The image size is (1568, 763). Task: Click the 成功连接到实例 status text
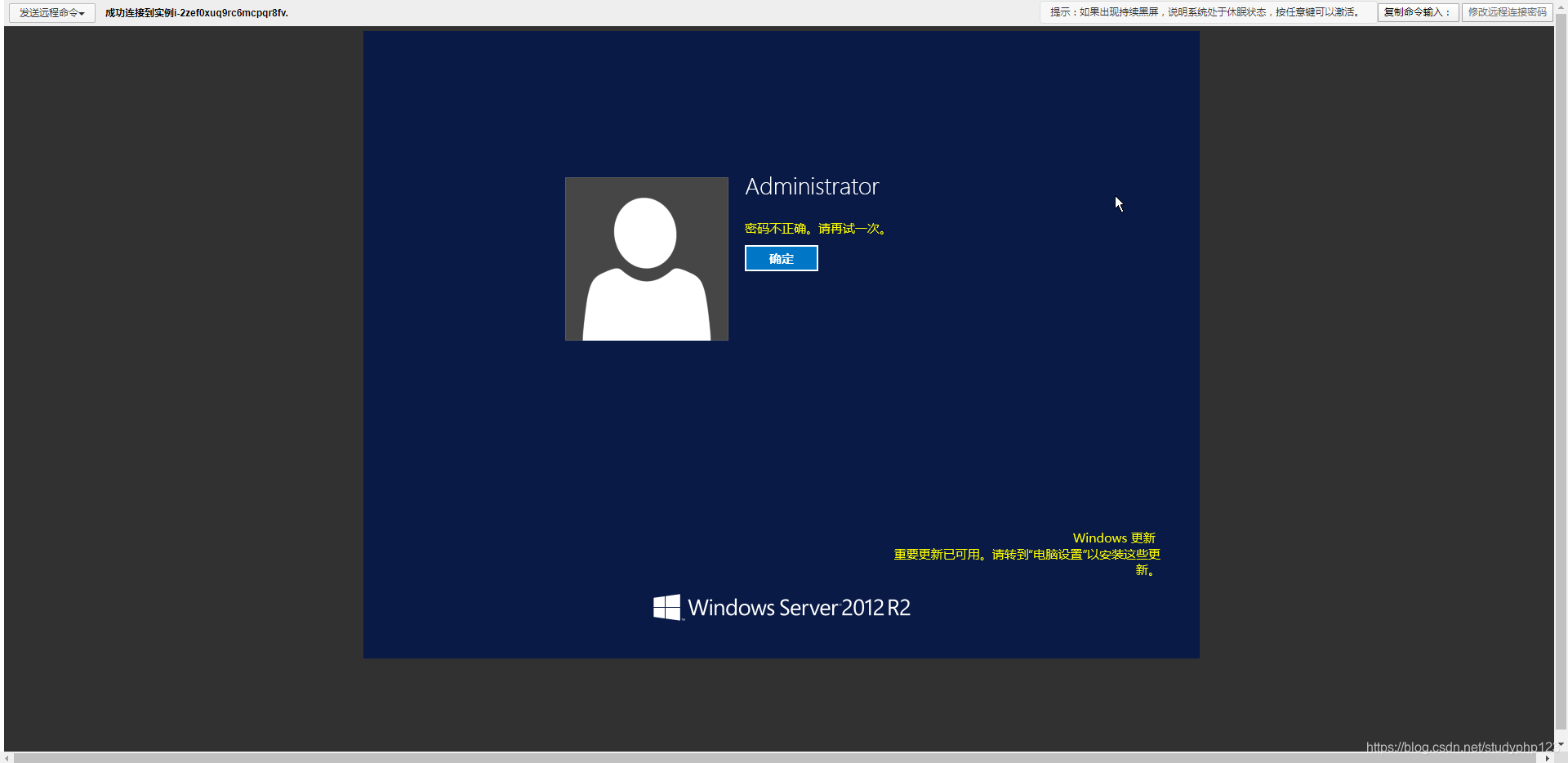(197, 13)
